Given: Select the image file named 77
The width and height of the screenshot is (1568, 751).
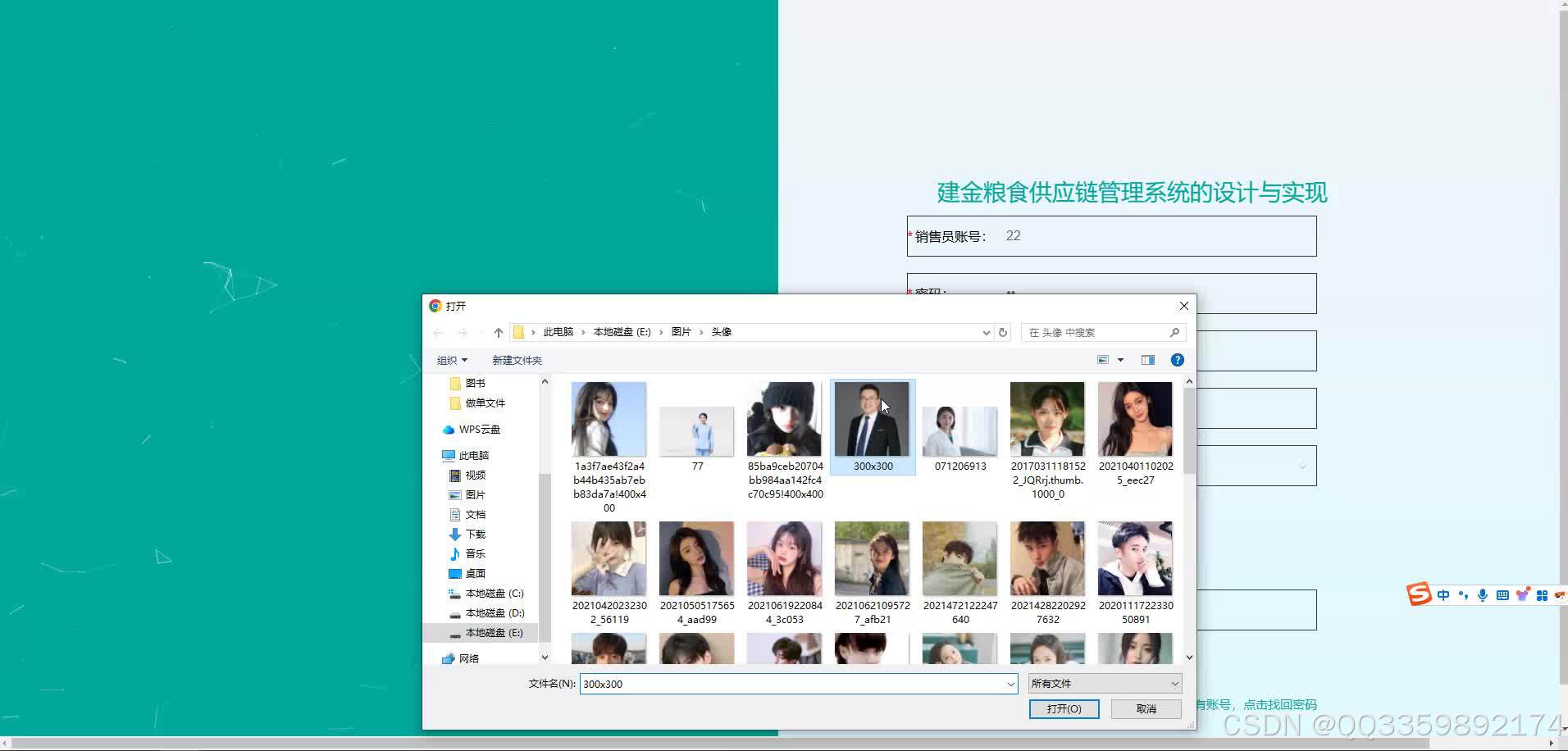Looking at the screenshot, I should [697, 431].
